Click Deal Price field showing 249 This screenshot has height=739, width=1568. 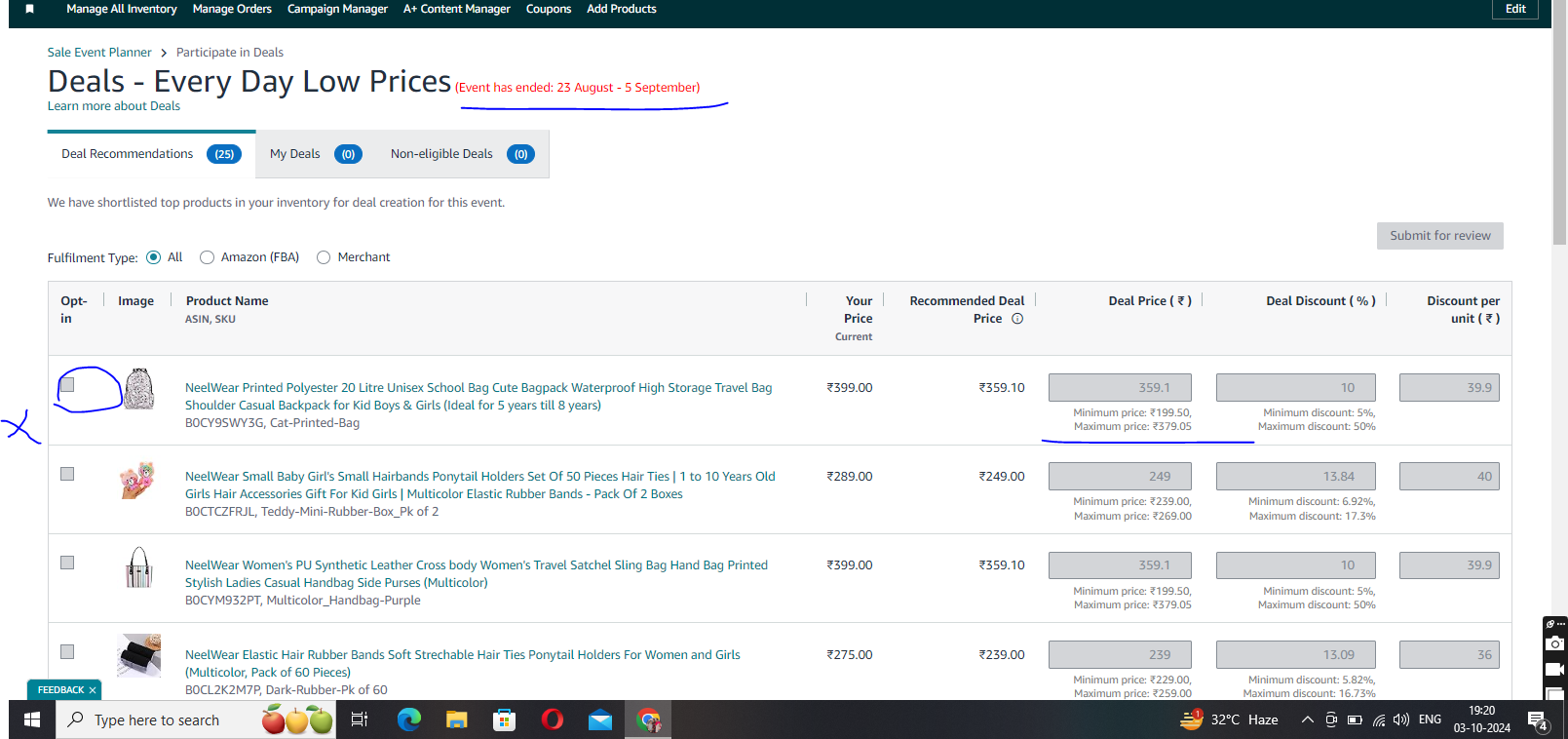point(1120,477)
